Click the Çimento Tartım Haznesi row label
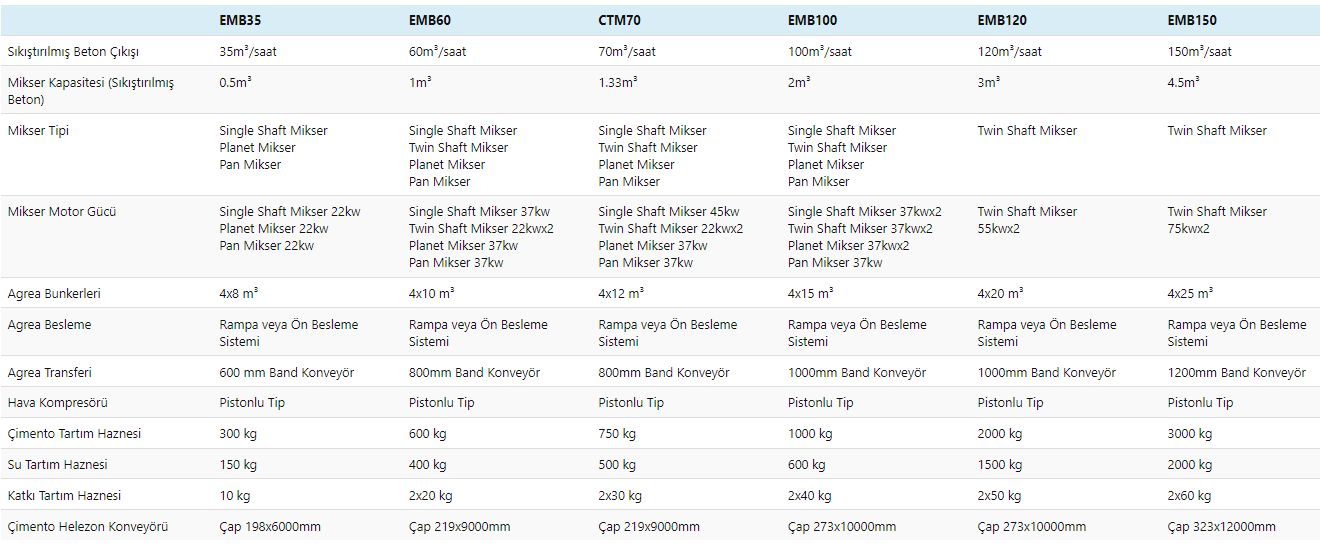1320x551 pixels. (74, 434)
